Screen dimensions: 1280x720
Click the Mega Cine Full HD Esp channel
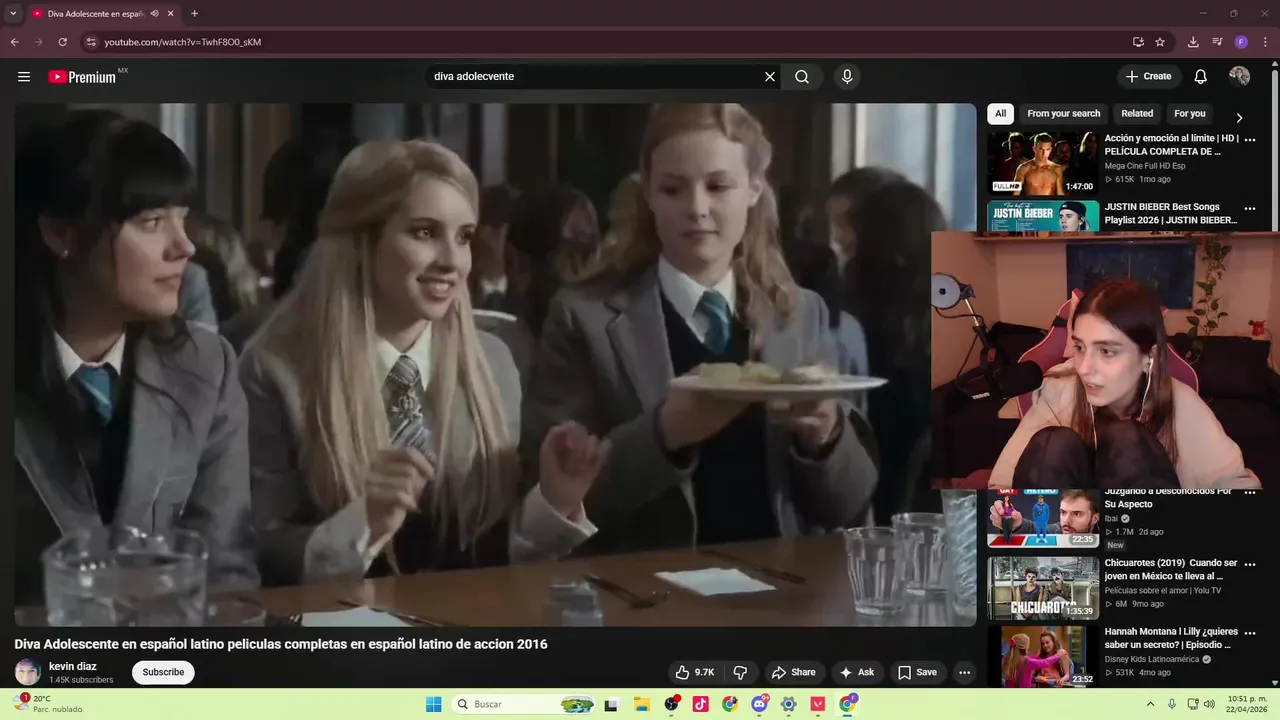tap(1144, 166)
